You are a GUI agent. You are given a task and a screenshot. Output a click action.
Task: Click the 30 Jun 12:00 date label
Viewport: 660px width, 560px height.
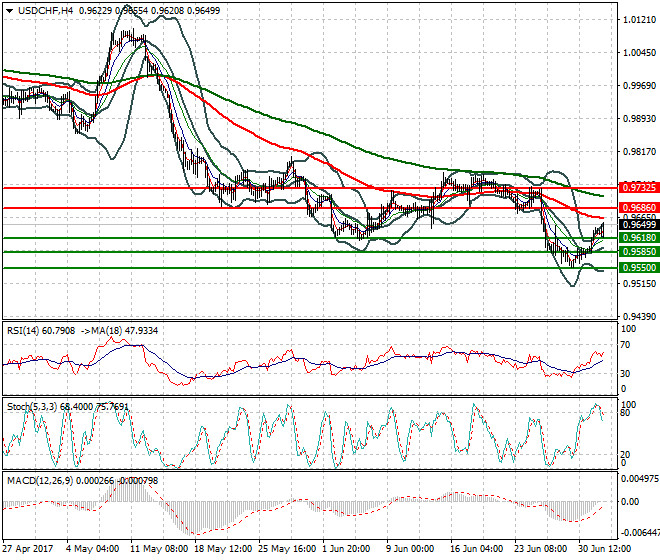(x=607, y=549)
